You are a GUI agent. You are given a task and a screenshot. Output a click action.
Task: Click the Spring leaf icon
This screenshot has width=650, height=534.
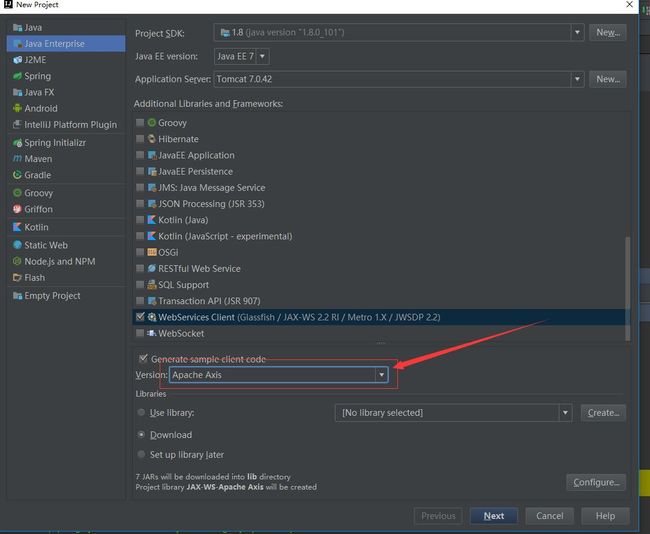[17, 76]
